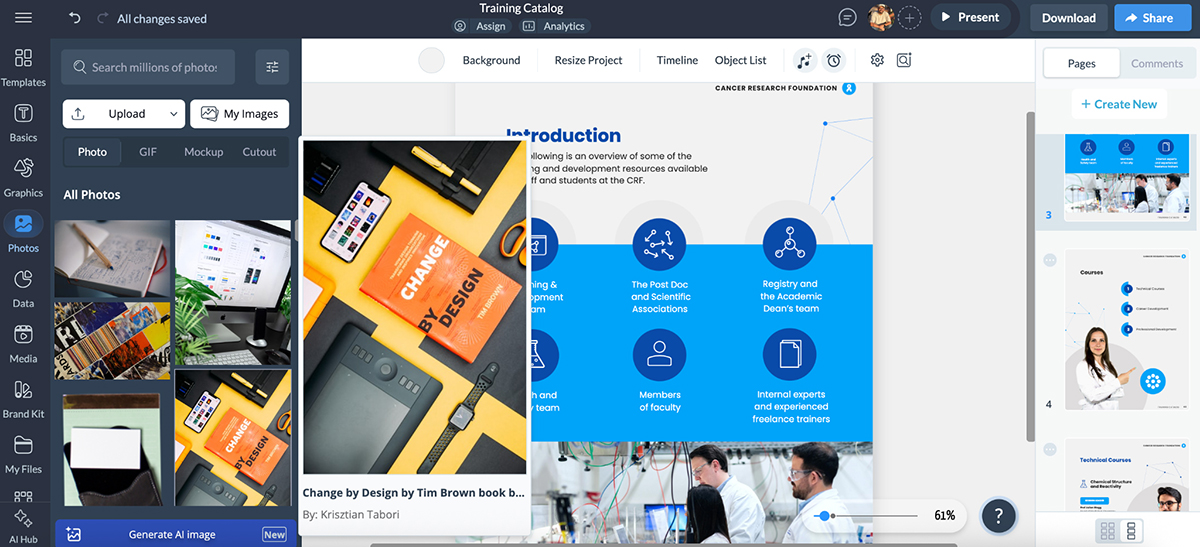
Task: Open the My Files sidebar panel
Action: 23,454
